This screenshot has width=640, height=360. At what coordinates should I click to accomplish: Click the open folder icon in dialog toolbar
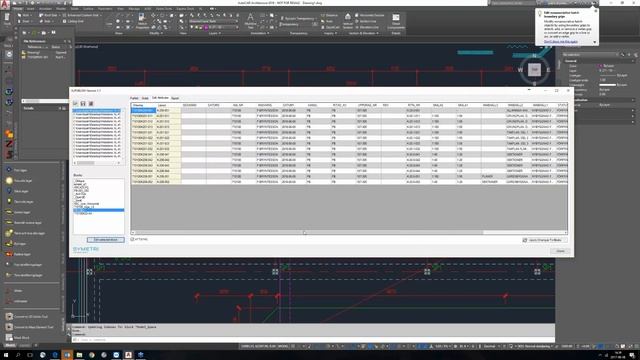point(76,104)
